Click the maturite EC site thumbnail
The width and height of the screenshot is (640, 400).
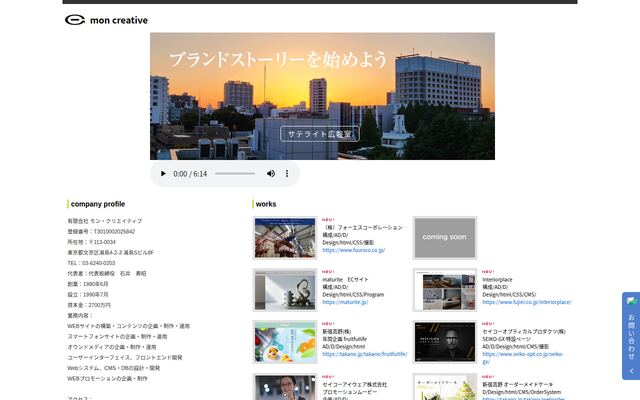point(285,290)
